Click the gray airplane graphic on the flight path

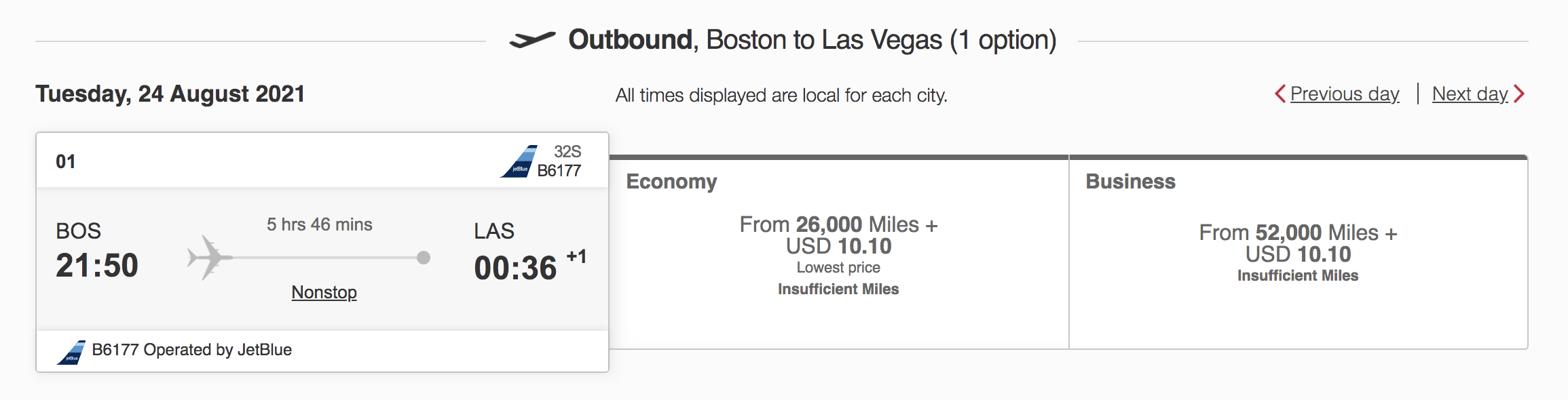208,256
